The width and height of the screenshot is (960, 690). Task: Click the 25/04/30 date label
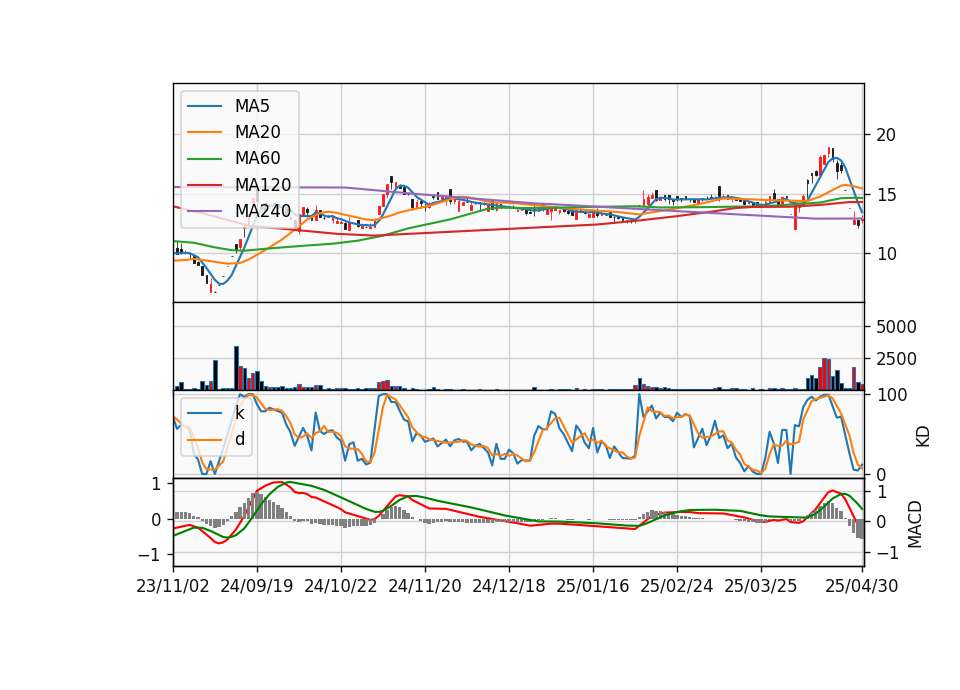[862, 586]
